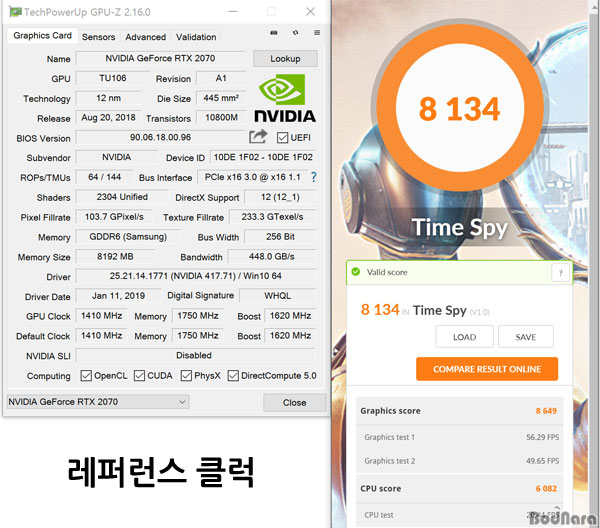Click the Pixel Fillrate value 103.7 GPixel/s
Viewport: 600px width, 528px height.
[x=114, y=217]
